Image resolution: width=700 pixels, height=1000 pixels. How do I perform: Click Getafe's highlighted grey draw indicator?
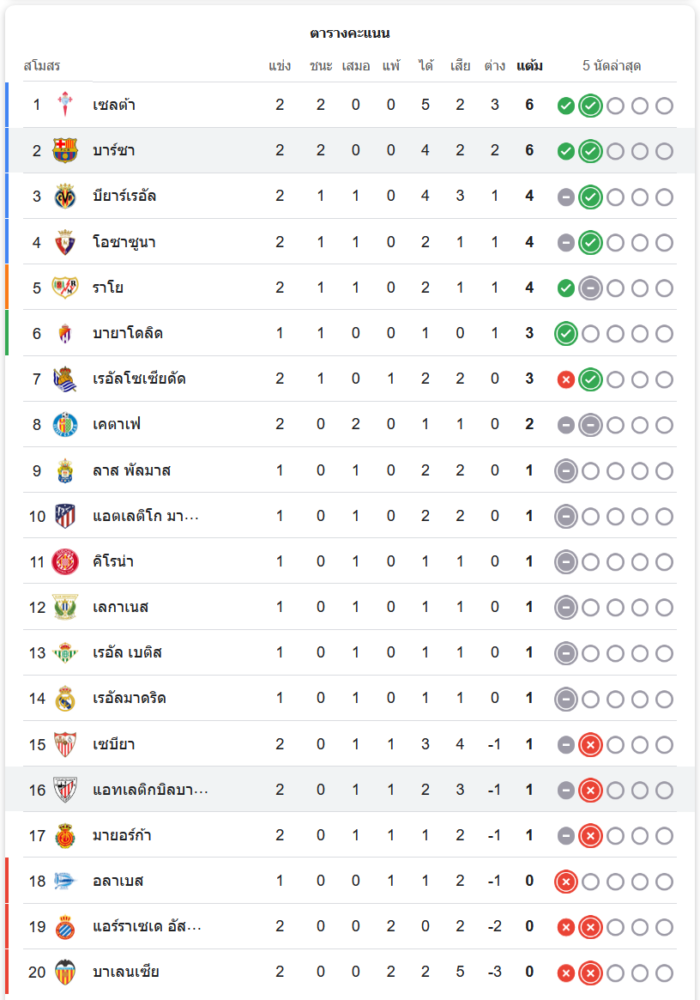(590, 425)
